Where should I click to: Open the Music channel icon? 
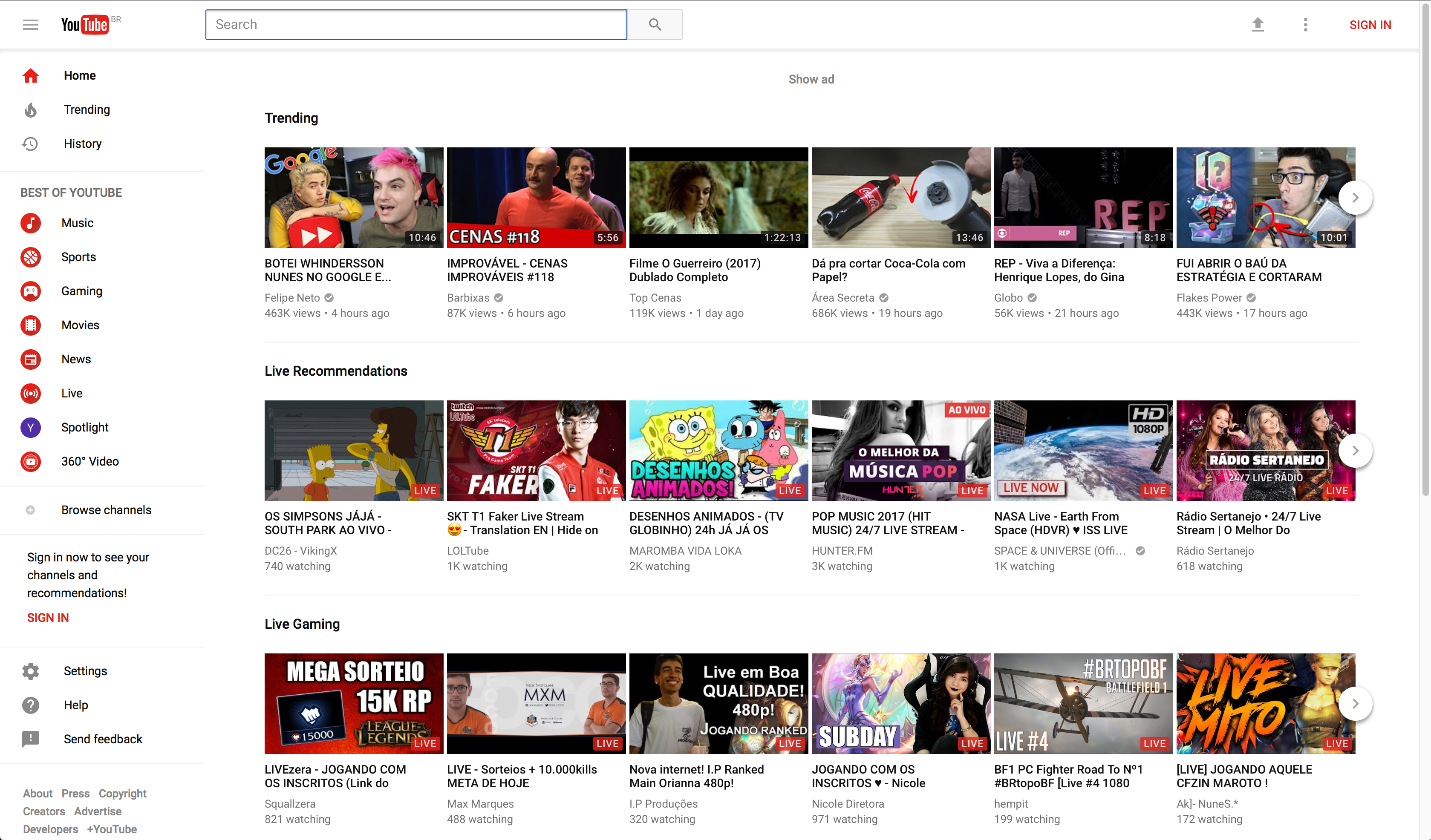[x=31, y=223]
